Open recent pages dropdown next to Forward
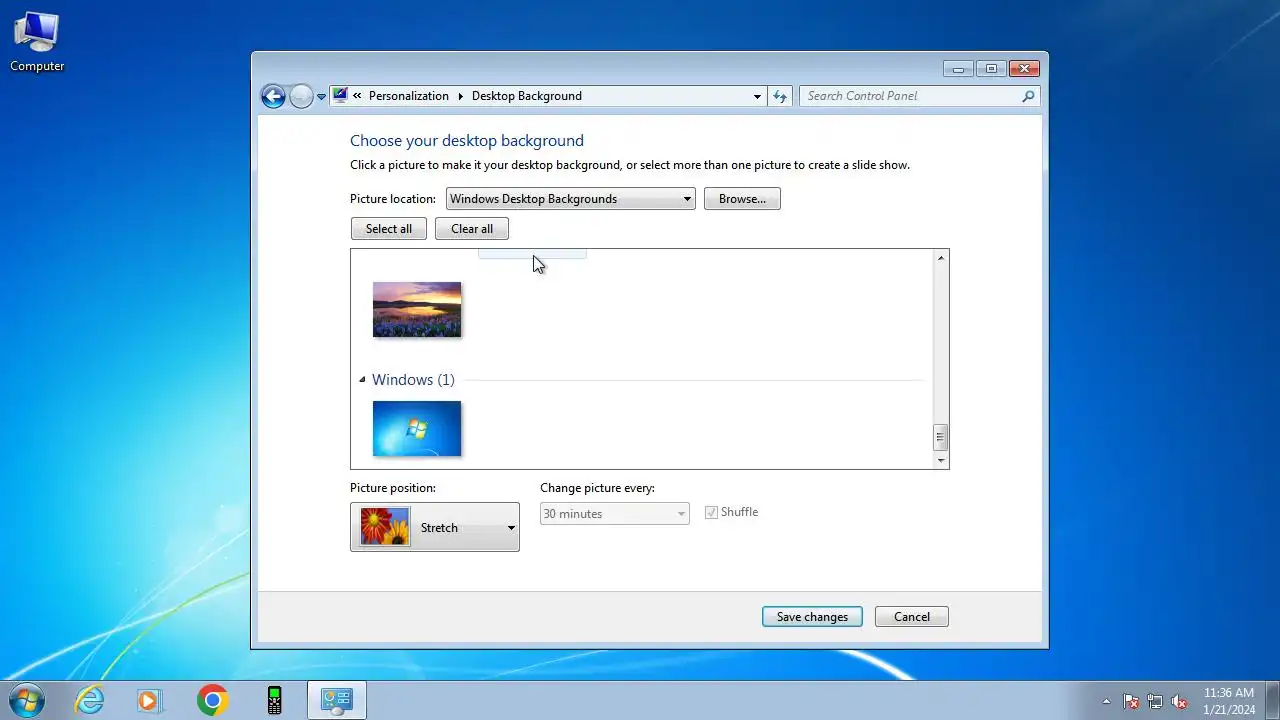 [321, 97]
